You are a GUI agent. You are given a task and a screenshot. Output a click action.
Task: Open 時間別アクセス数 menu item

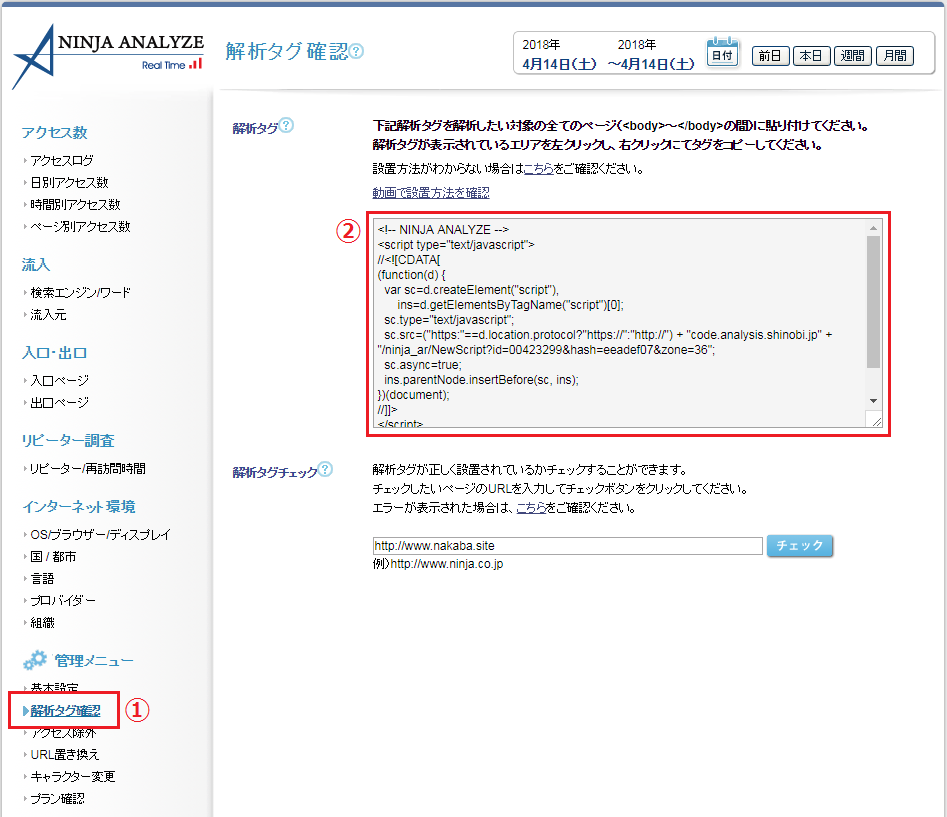75,205
